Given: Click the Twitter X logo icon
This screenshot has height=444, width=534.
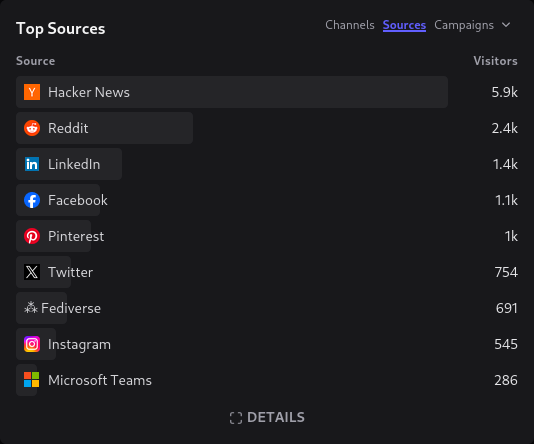Looking at the screenshot, I should tap(32, 272).
